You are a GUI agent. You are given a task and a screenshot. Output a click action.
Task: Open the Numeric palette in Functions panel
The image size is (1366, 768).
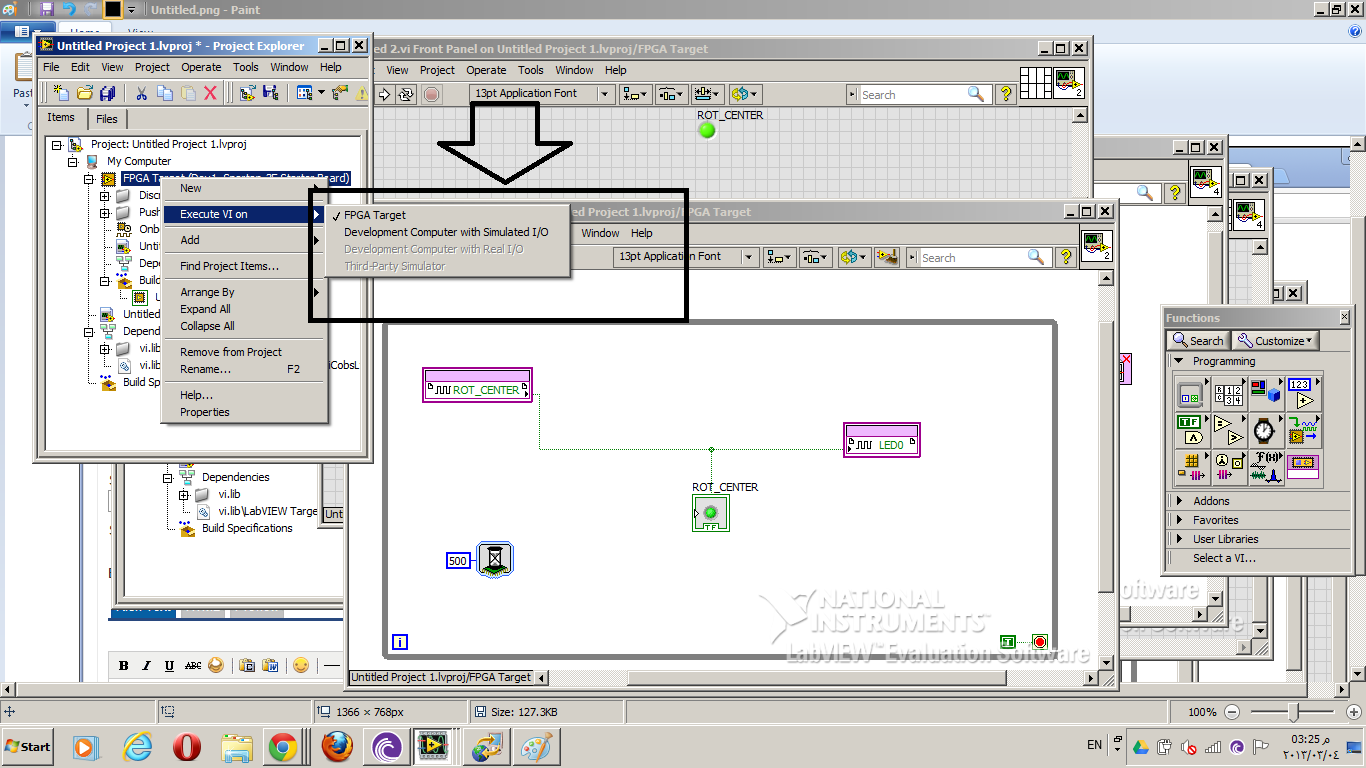pos(1303,392)
